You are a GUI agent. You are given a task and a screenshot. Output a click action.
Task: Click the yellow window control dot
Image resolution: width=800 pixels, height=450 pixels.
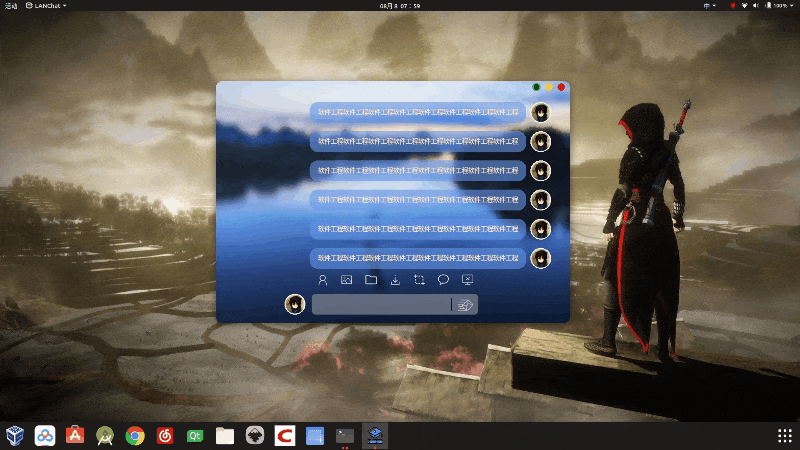pos(549,87)
